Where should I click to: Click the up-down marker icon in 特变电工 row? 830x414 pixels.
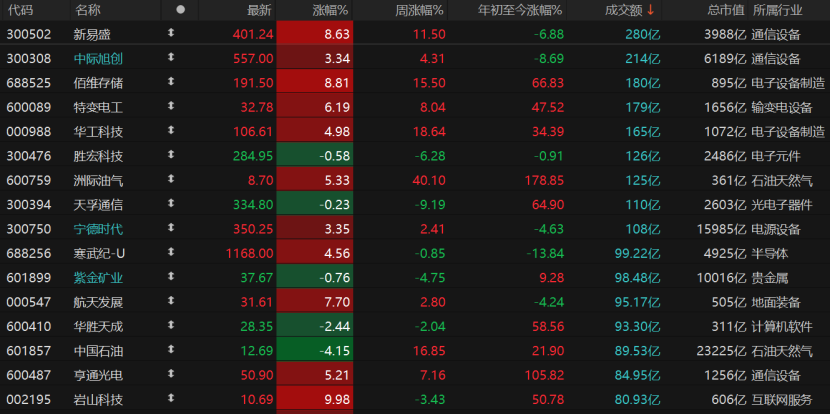click(170, 106)
